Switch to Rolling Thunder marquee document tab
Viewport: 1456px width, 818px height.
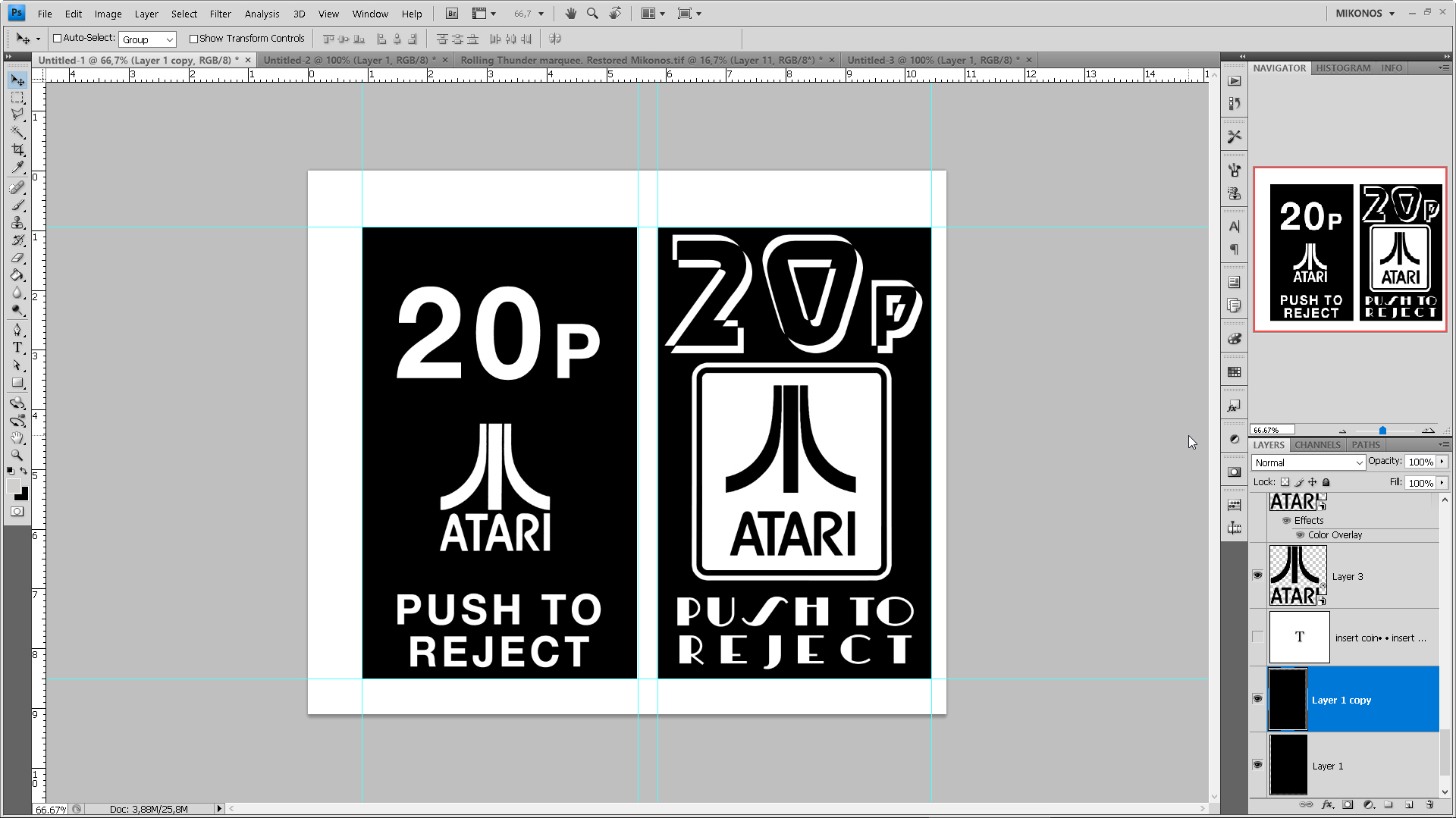click(x=642, y=60)
